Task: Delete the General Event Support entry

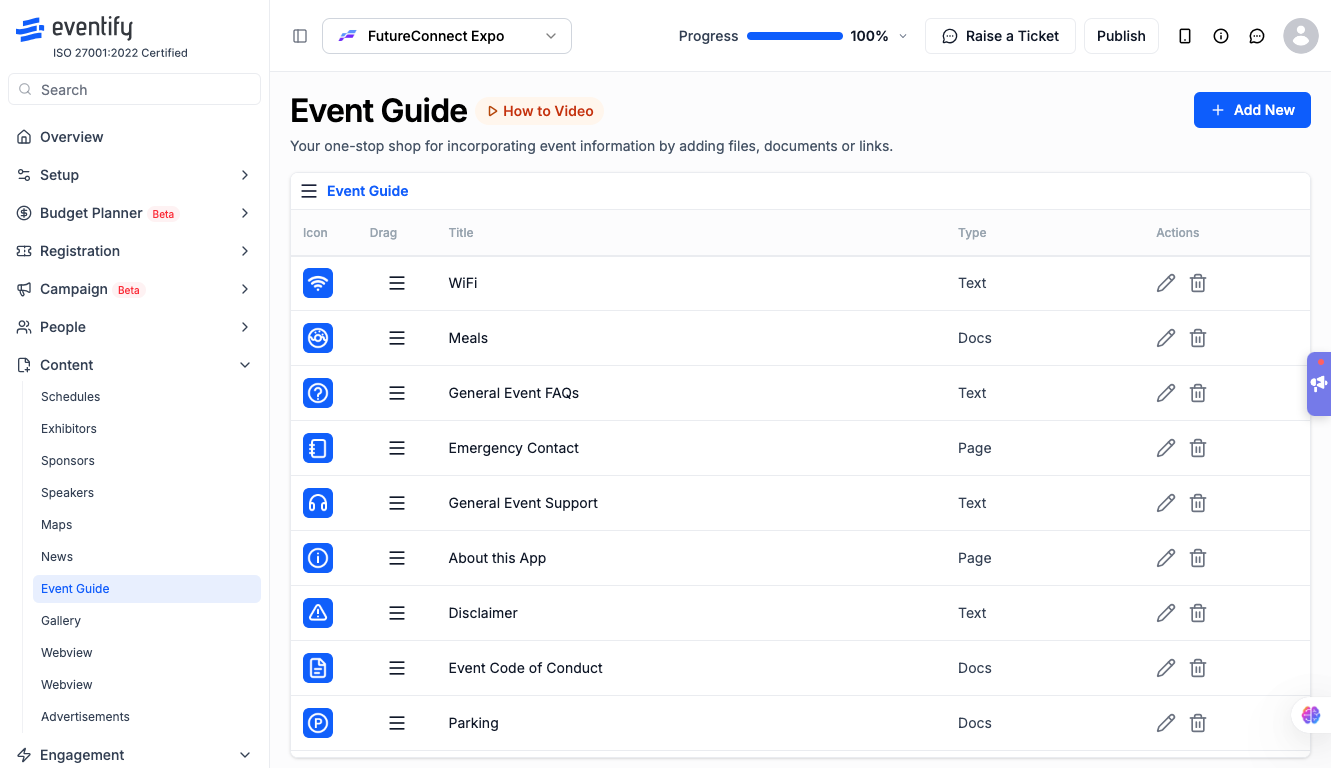Action: (1198, 503)
